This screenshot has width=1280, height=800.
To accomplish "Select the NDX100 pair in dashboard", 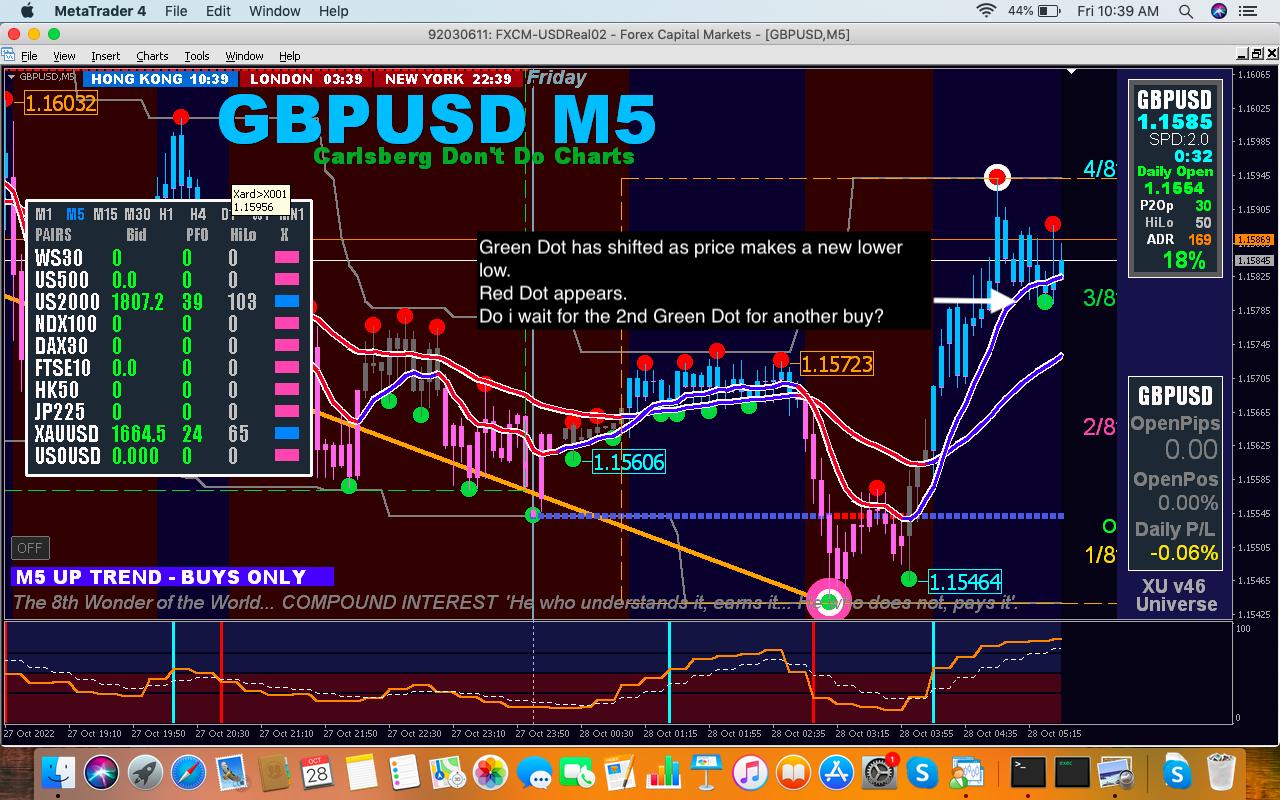I will click(x=66, y=323).
